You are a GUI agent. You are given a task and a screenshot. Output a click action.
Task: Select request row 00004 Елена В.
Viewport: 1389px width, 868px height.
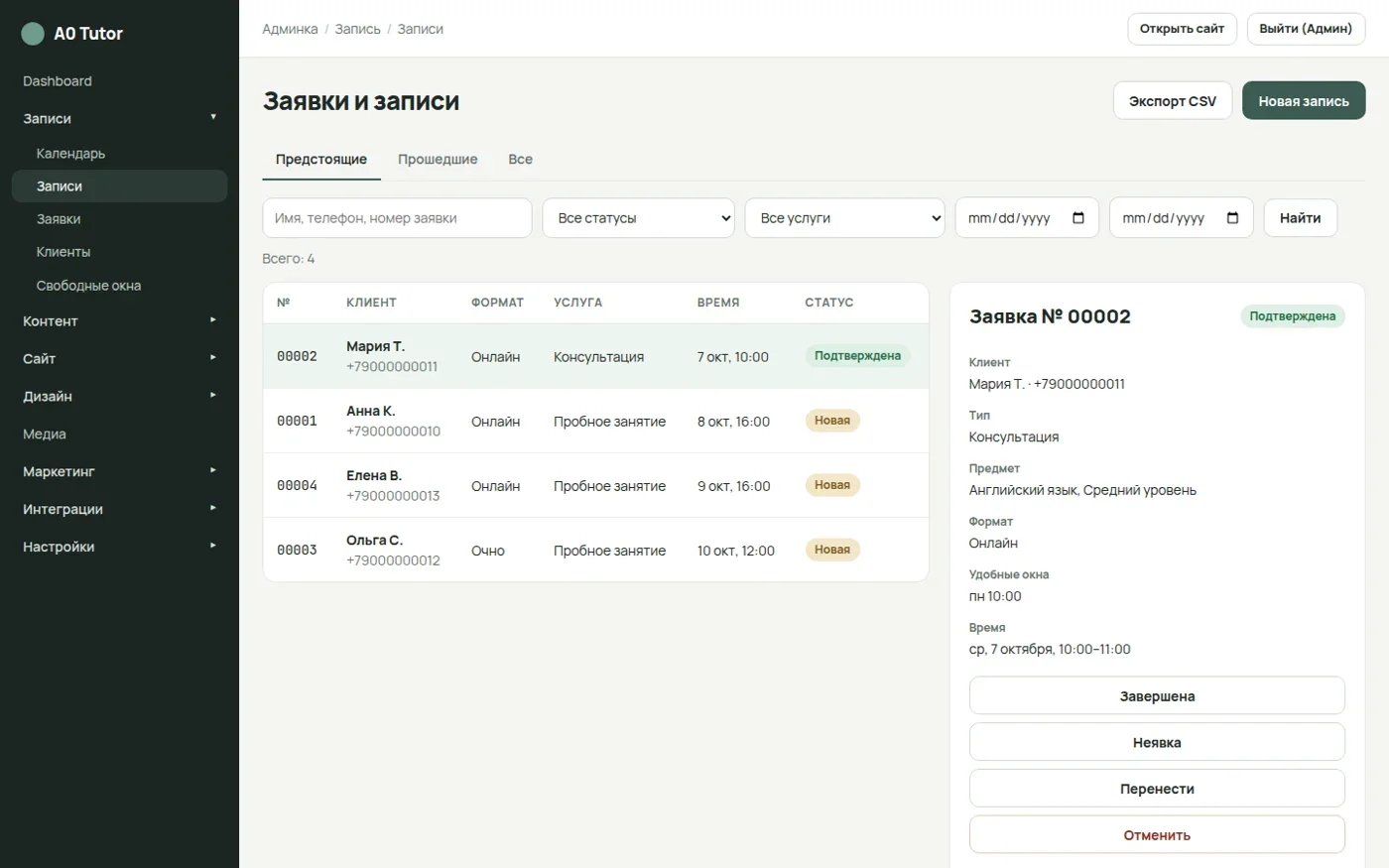click(x=595, y=486)
